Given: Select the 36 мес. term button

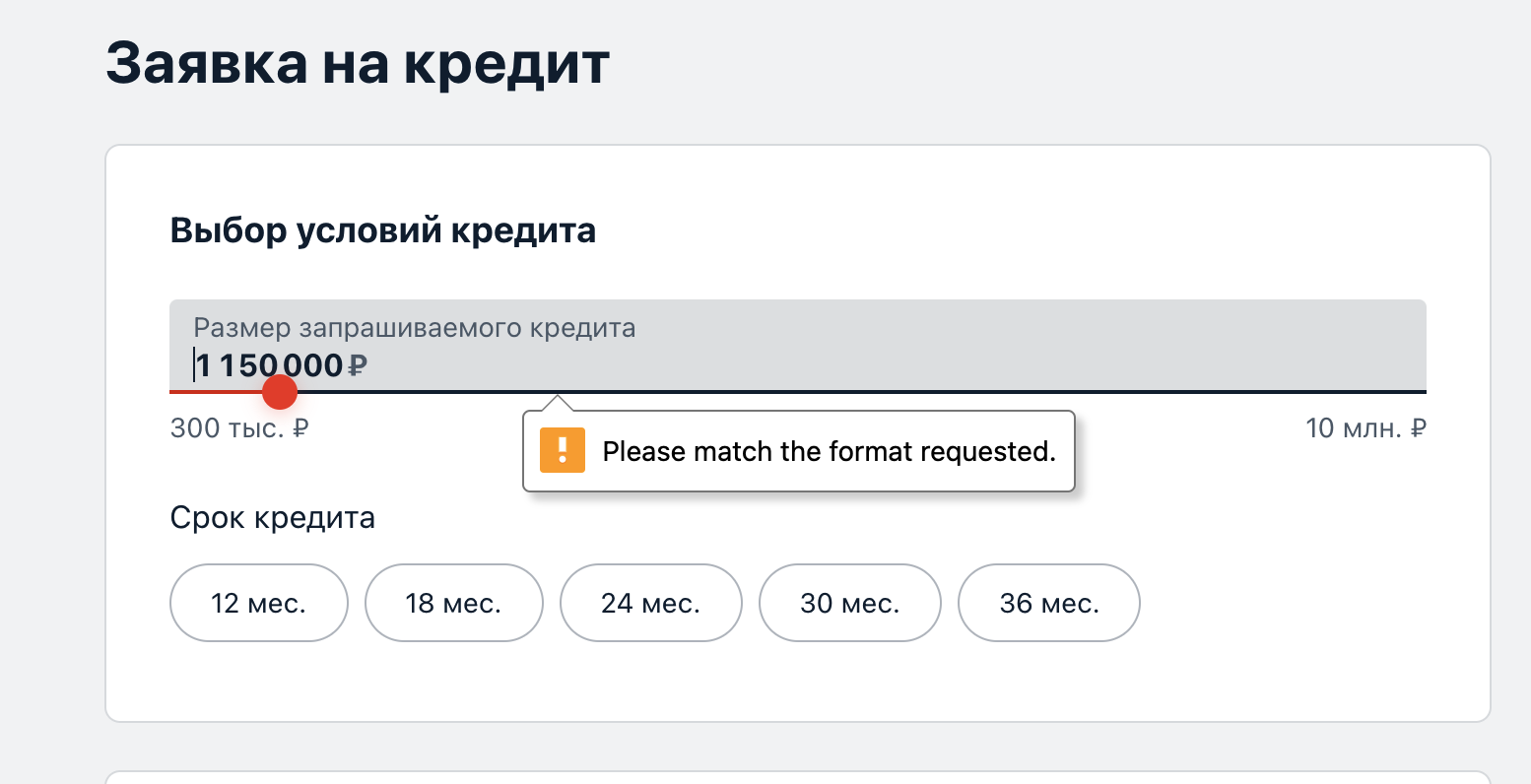Looking at the screenshot, I should [x=1048, y=602].
